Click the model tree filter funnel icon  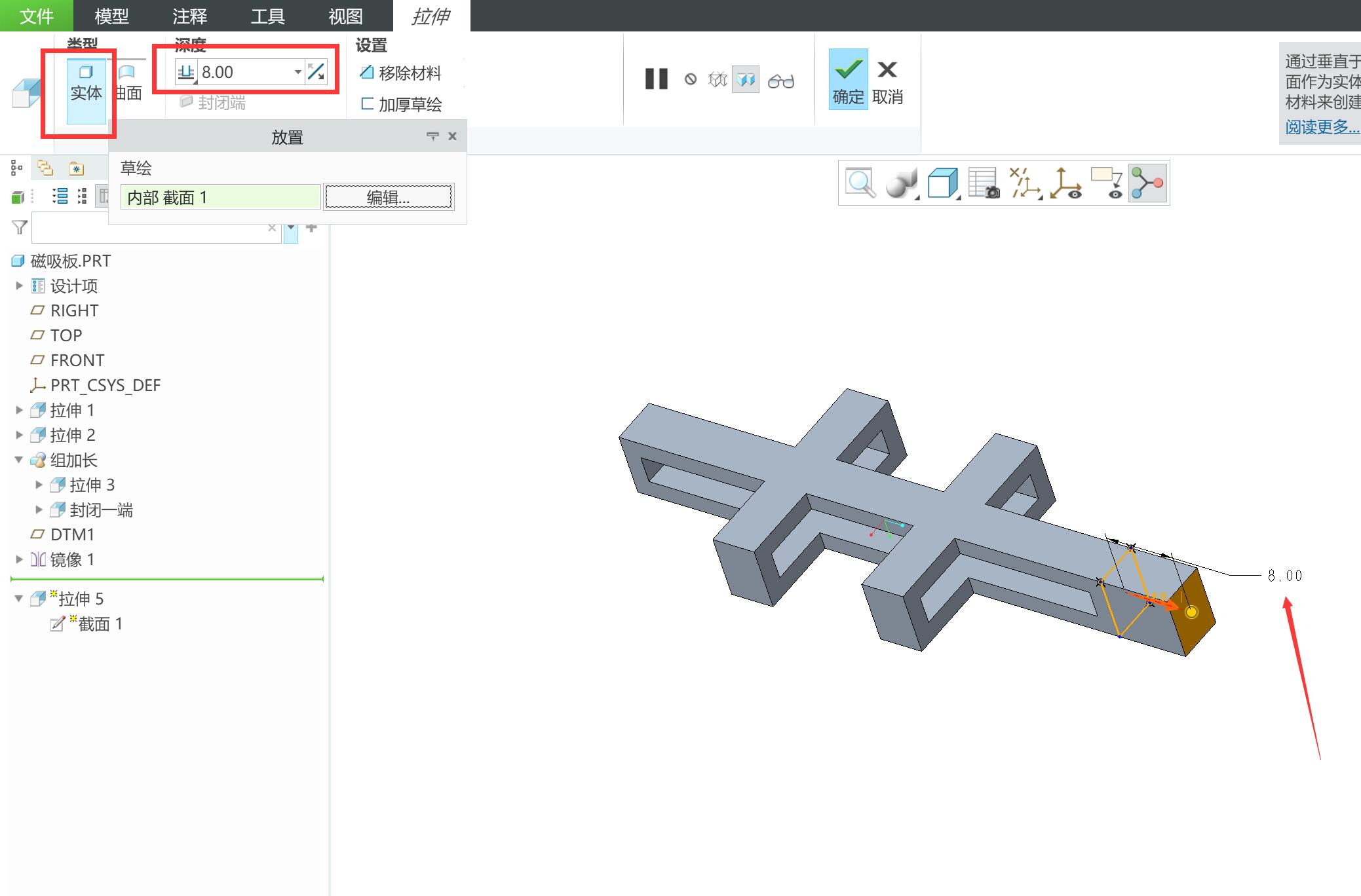coord(20,227)
